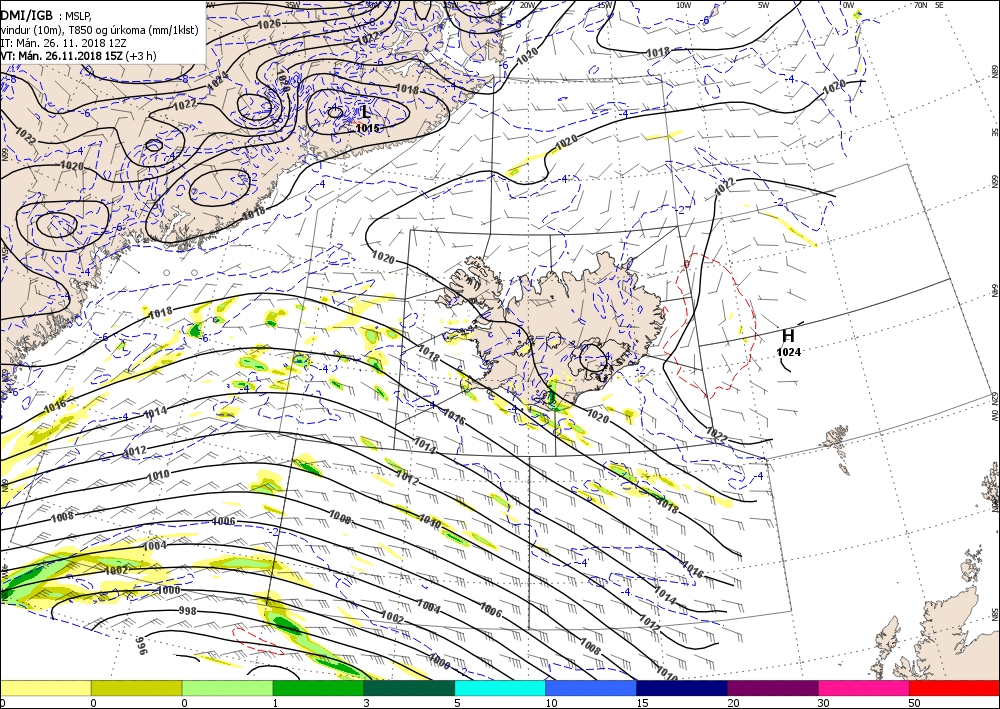Select the pink legend color swatch
Image resolution: width=1000 pixels, height=709 pixels.
864,688
